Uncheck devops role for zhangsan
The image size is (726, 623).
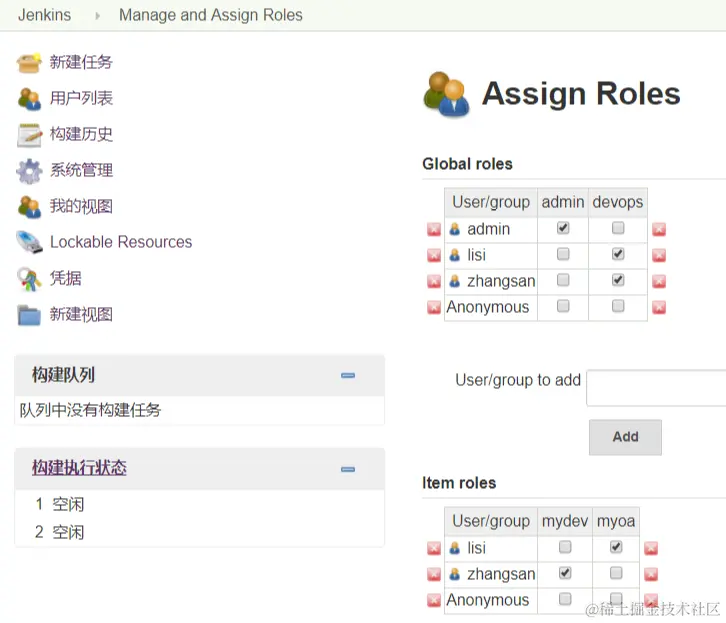618,280
